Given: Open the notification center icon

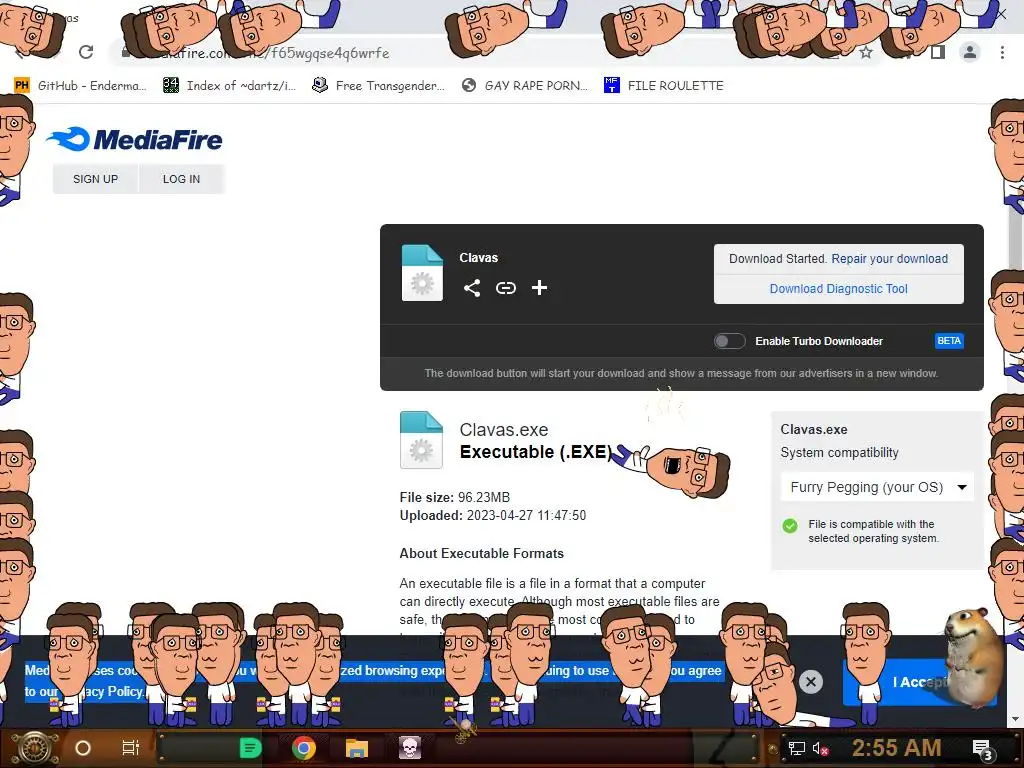Looking at the screenshot, I should click(983, 750).
